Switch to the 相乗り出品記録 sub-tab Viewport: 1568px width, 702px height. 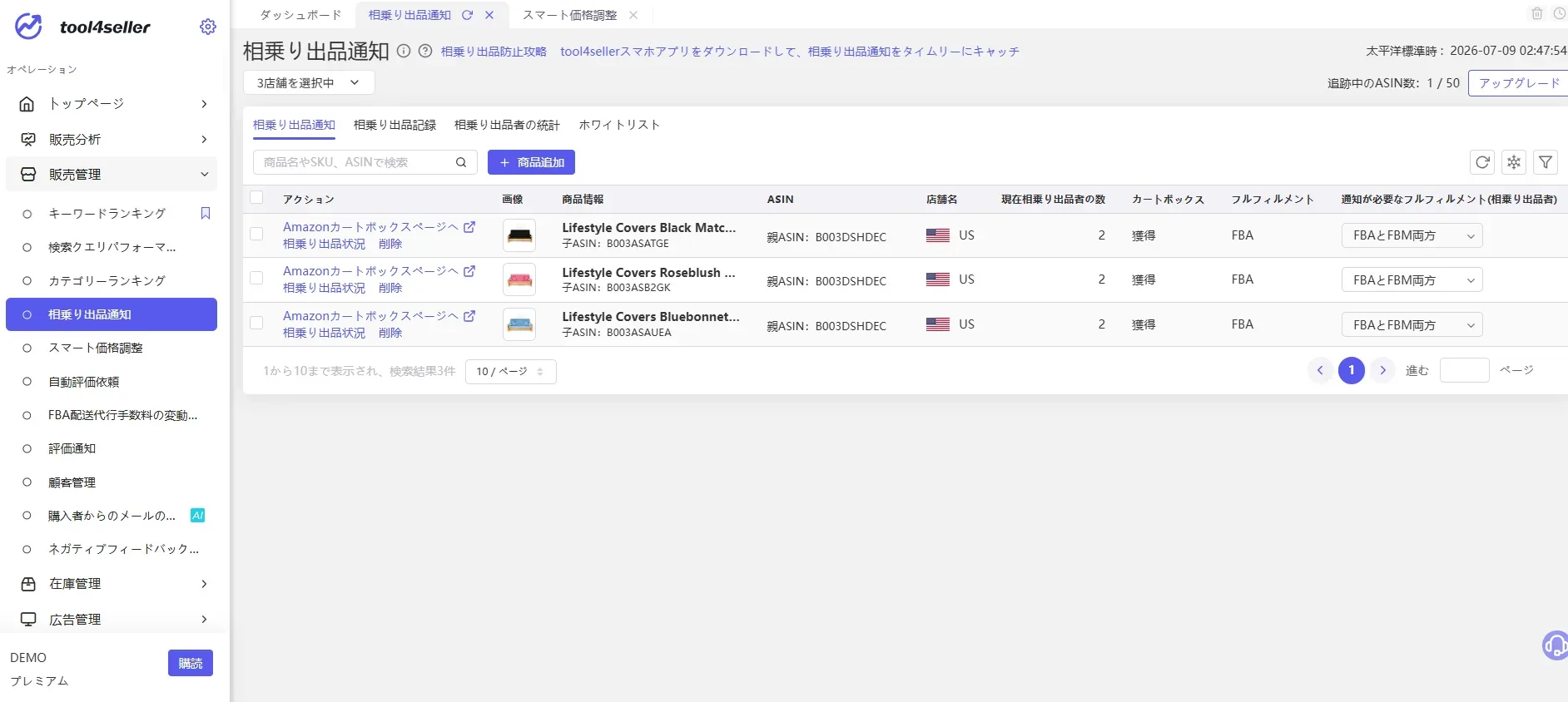click(x=394, y=125)
